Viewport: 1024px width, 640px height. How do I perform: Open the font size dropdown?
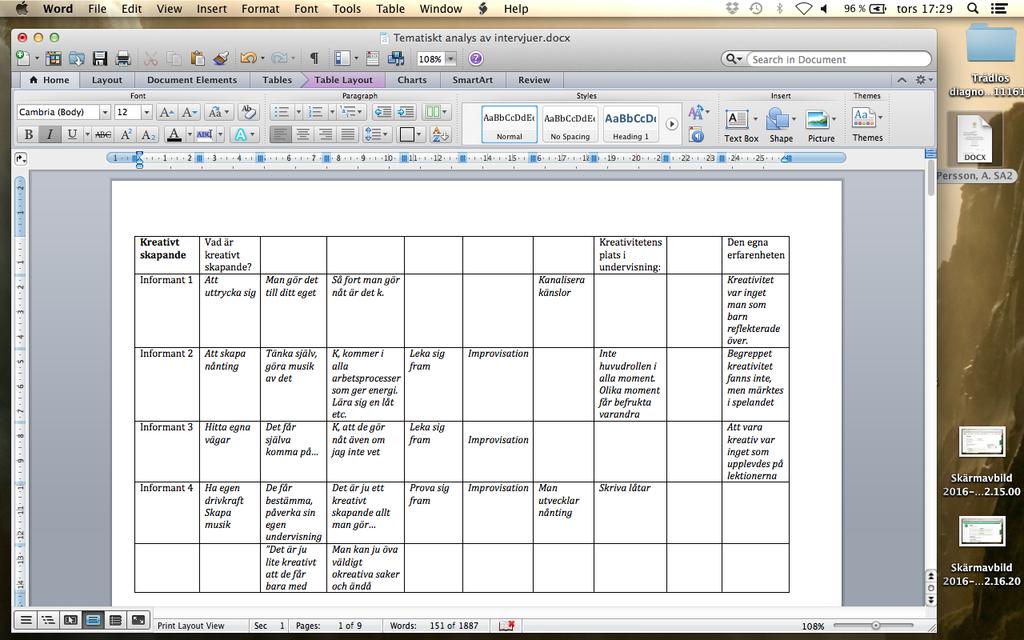146,112
